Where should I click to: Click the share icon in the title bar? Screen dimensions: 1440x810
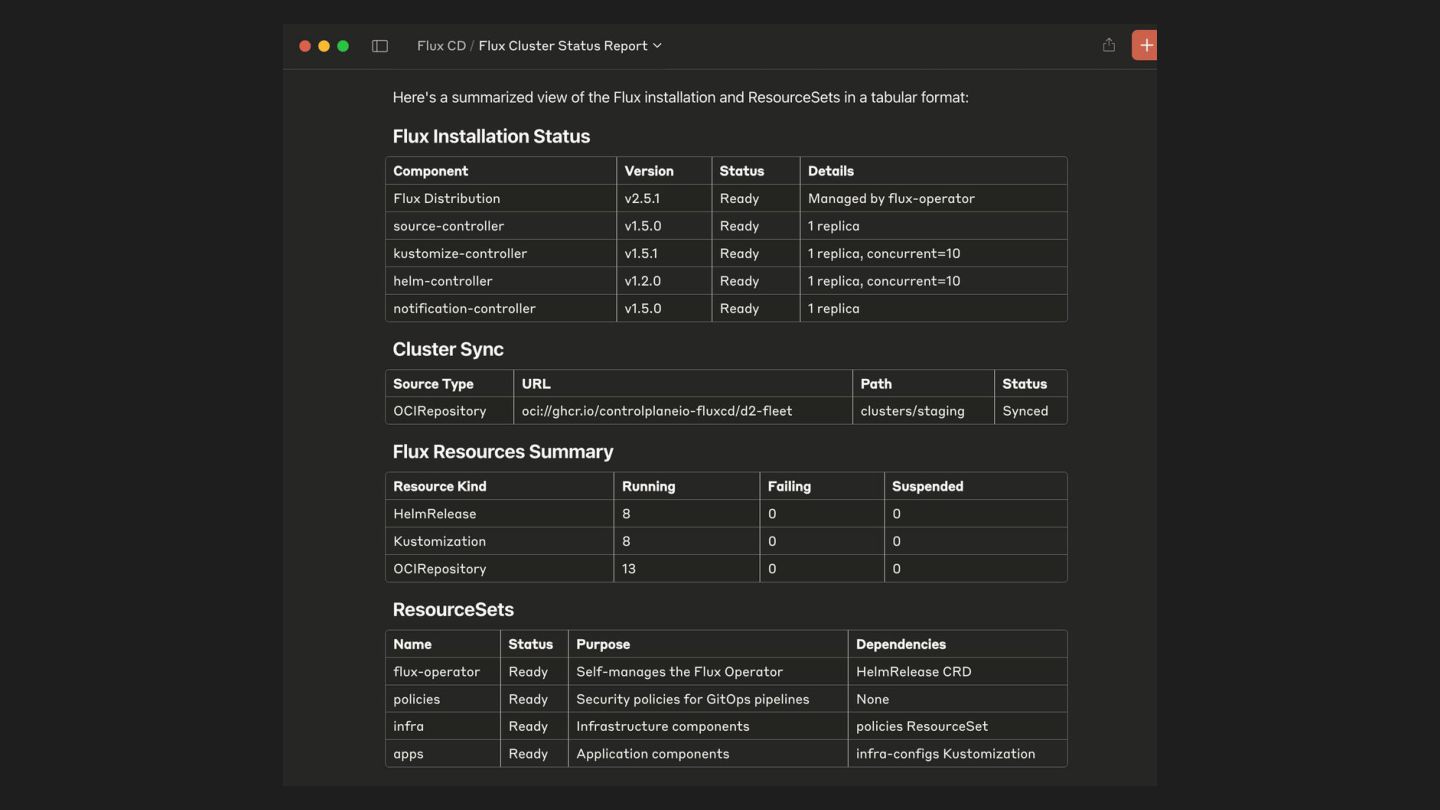point(1109,45)
